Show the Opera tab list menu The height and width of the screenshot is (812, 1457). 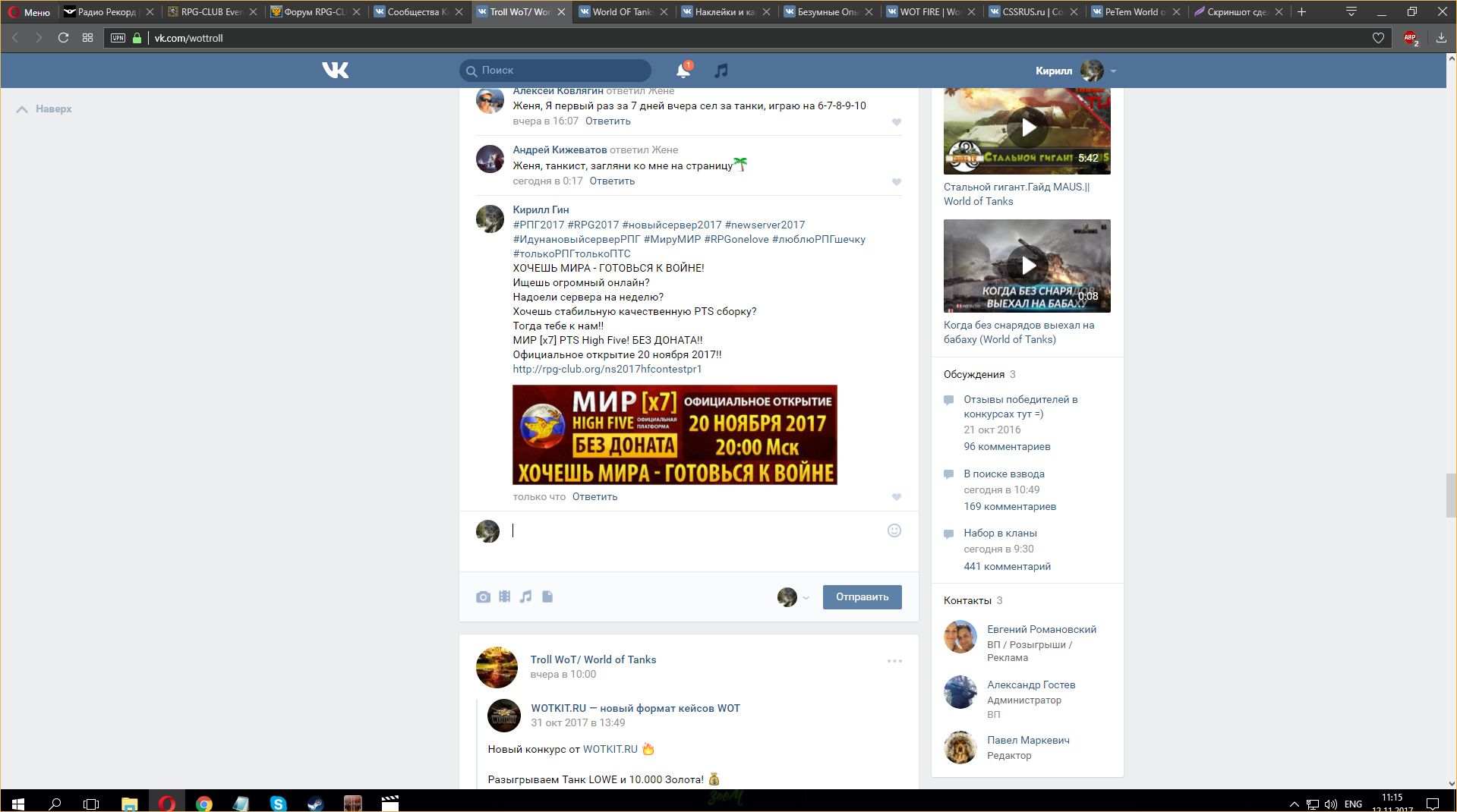1351,12
